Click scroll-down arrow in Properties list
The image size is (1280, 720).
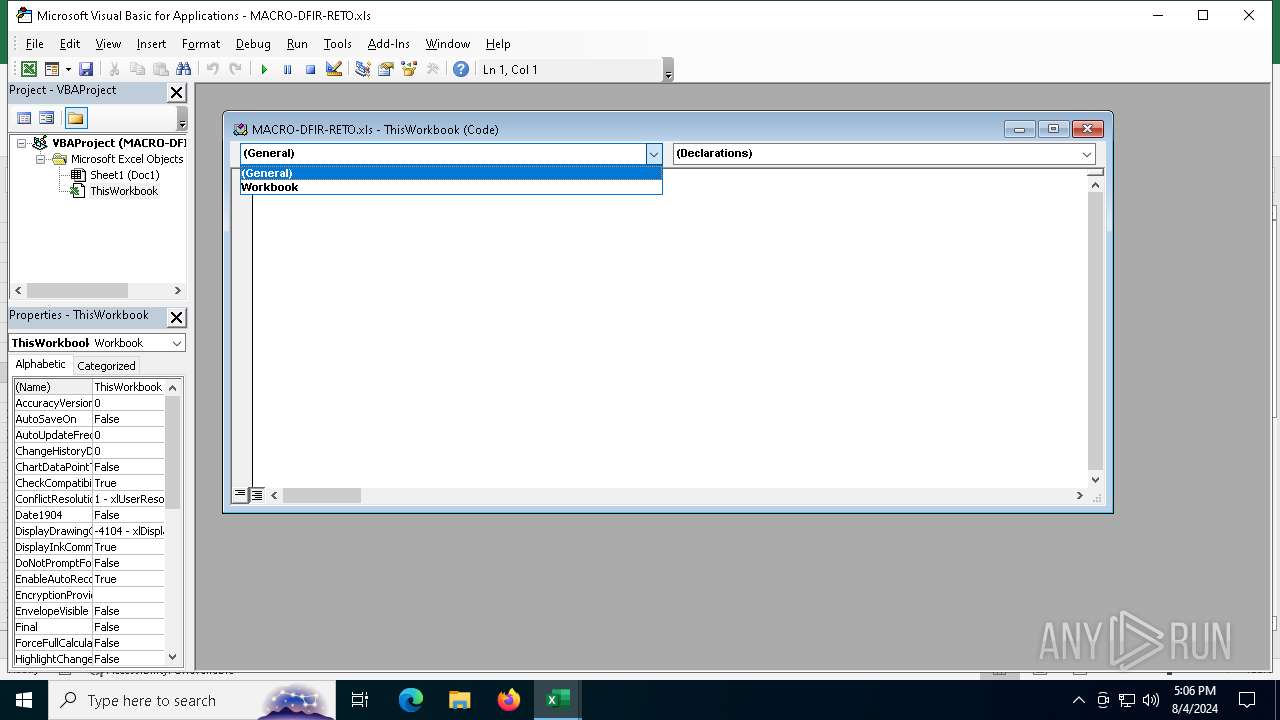pyautogui.click(x=173, y=657)
